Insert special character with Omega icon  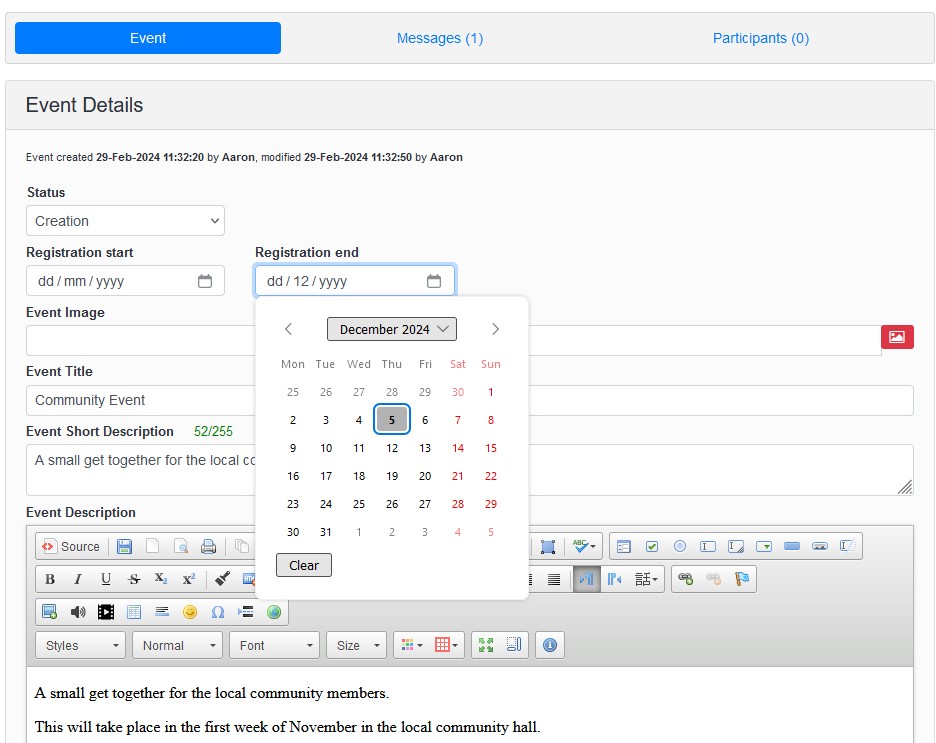217,612
